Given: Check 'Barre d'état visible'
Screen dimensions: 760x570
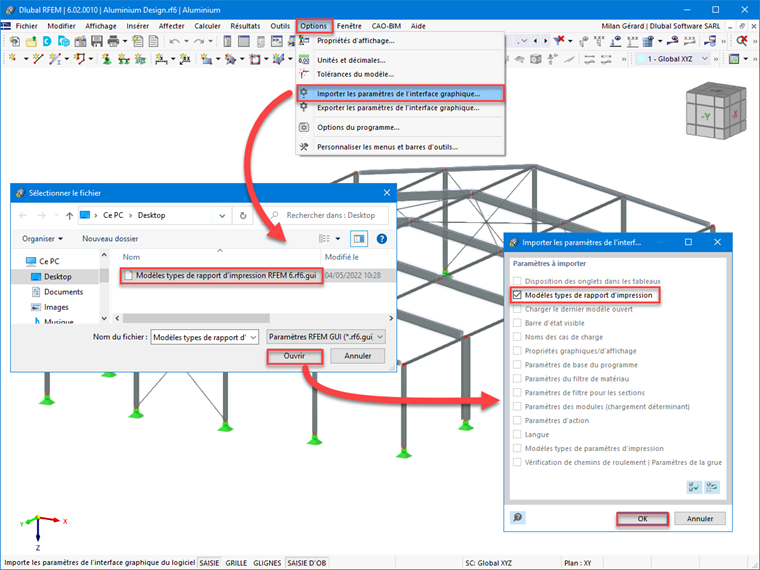Looking at the screenshot, I should (x=517, y=323).
